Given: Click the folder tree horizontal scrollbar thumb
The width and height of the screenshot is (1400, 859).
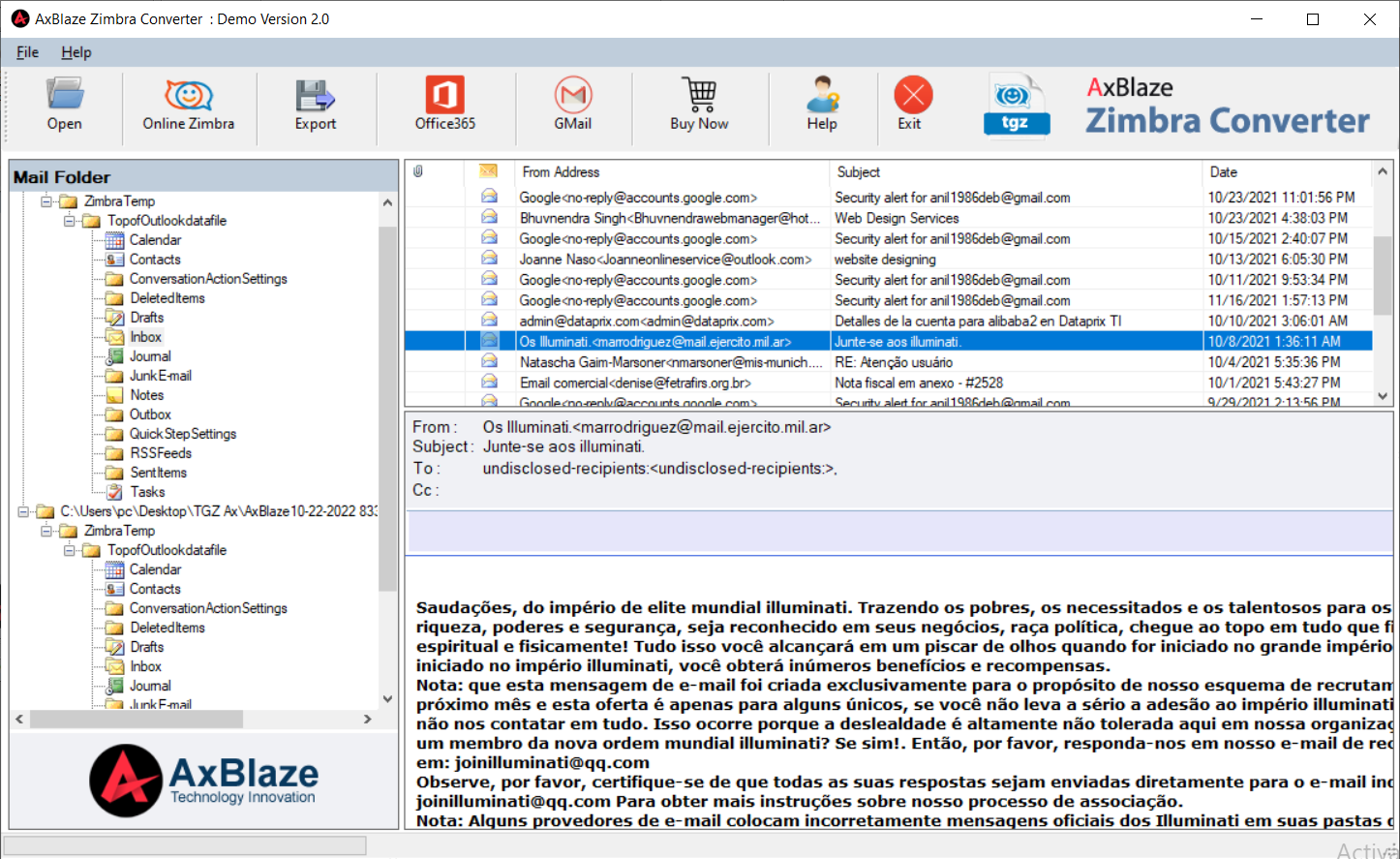Looking at the screenshot, I should 137,720.
